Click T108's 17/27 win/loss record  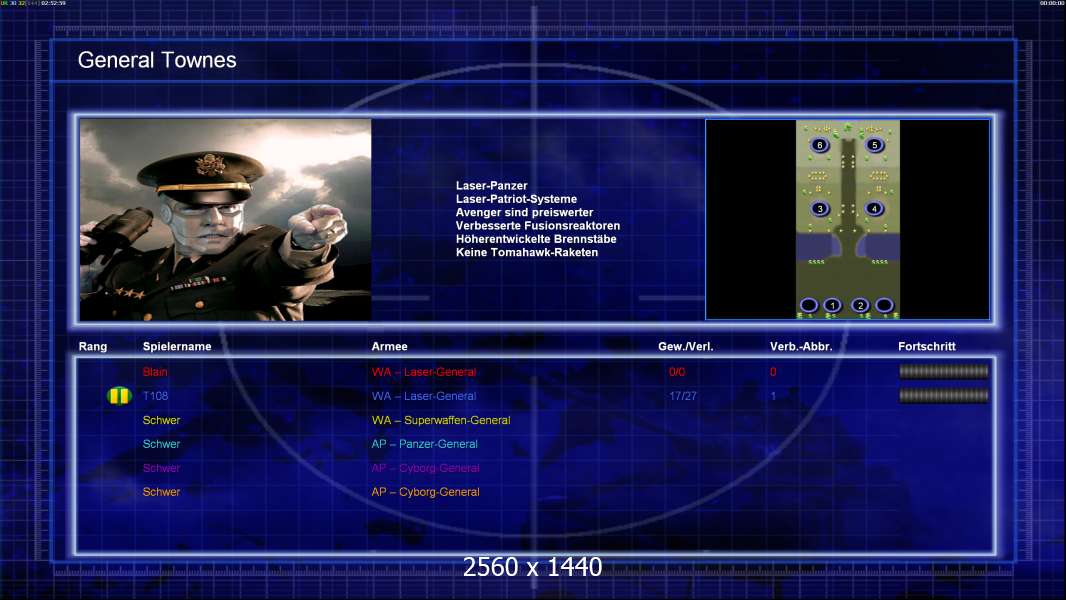[x=683, y=396]
